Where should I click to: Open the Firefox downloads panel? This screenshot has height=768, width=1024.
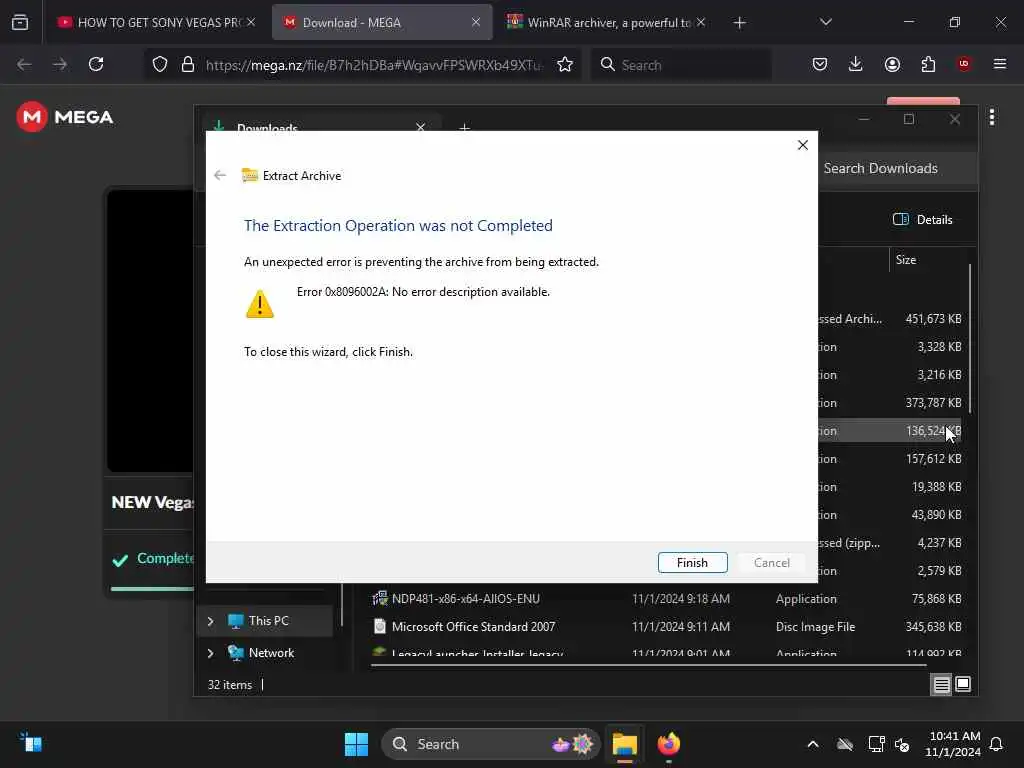coord(856,64)
